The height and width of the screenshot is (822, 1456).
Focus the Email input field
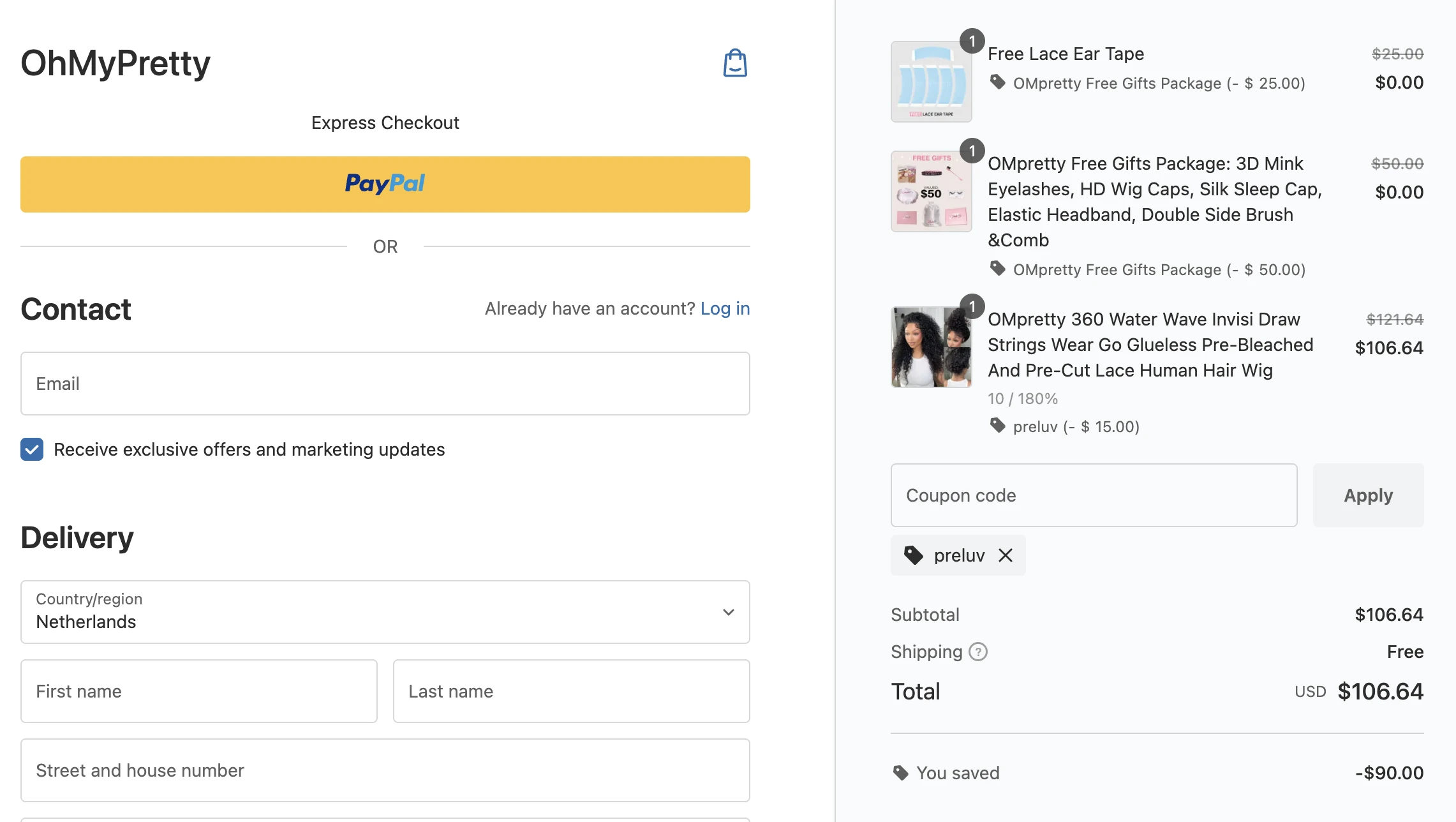coord(385,384)
